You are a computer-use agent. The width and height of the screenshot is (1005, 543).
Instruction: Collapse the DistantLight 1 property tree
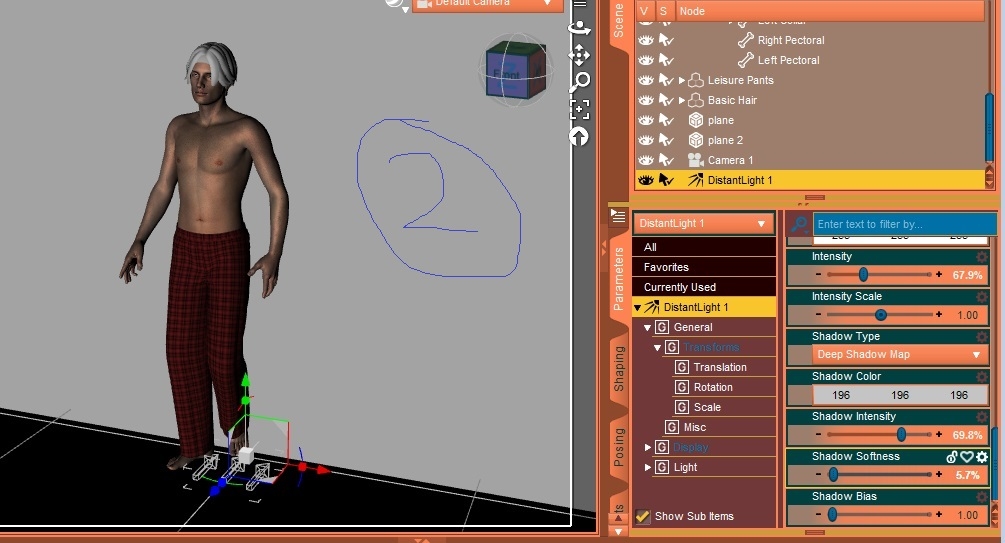(x=637, y=308)
